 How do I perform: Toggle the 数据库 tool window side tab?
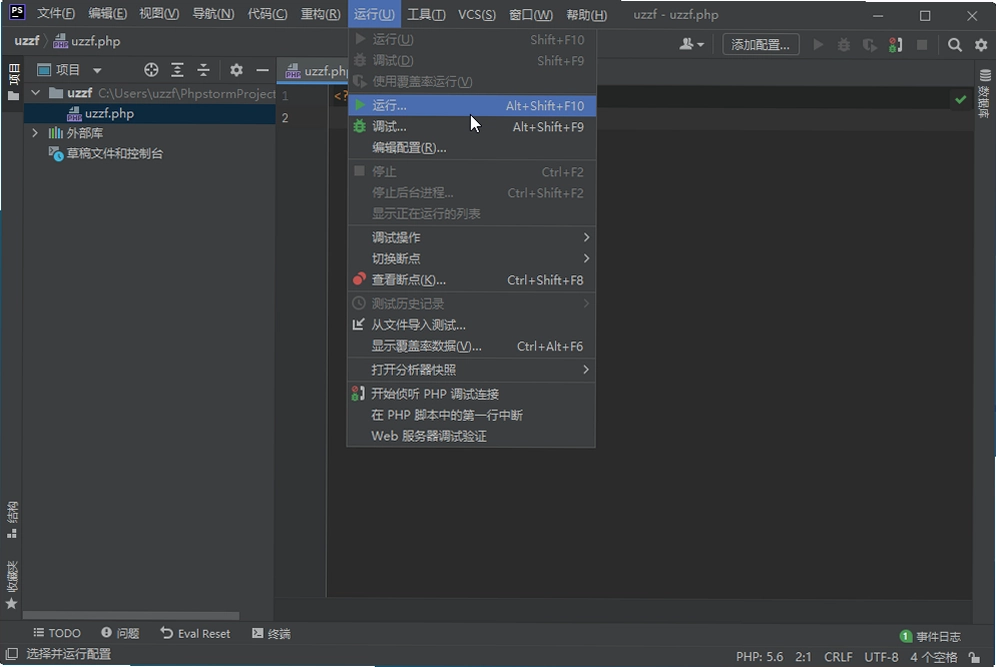click(x=985, y=94)
